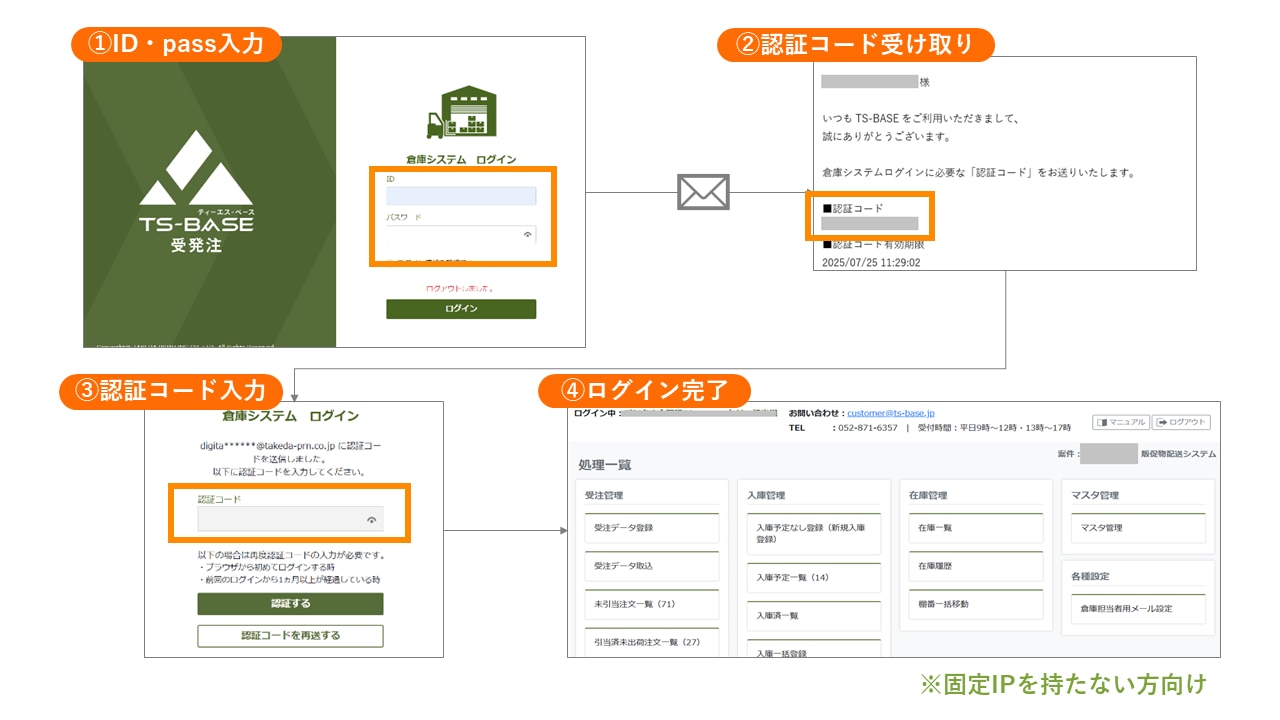Click the envelope mail icon
1280x720 pixels.
pos(703,192)
